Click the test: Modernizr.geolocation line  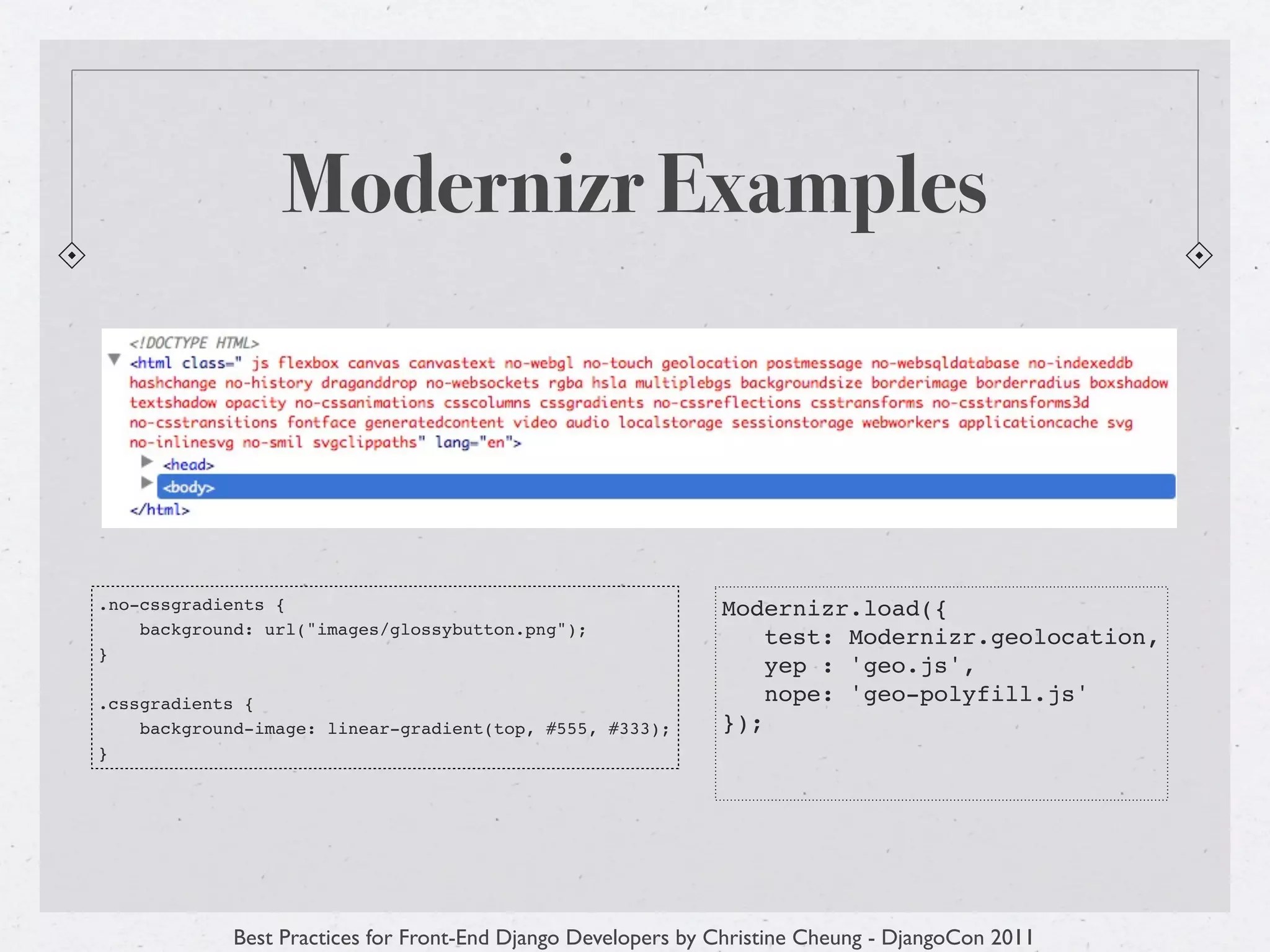click(961, 637)
